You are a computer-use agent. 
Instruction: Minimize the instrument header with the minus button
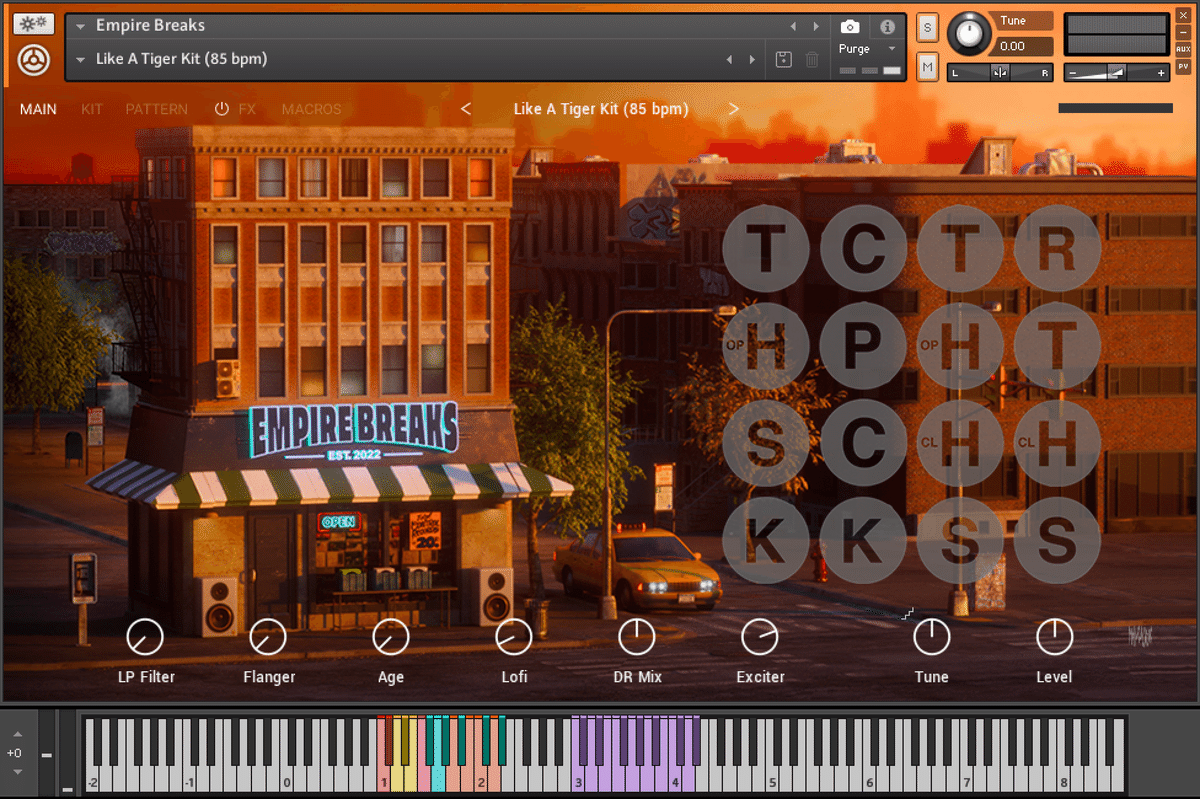1183,33
